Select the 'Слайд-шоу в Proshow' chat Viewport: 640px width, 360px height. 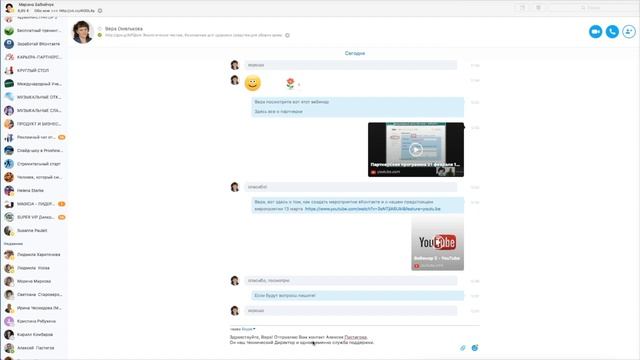[34, 151]
